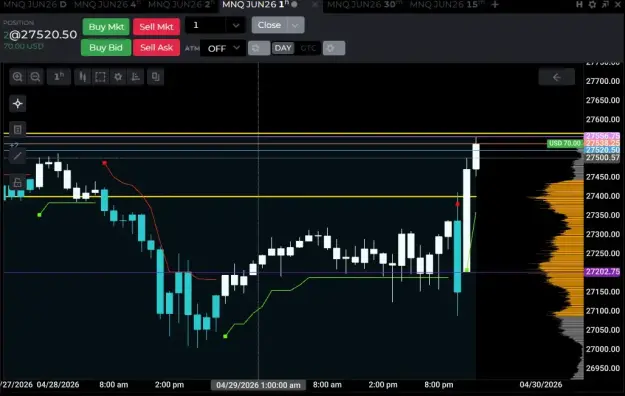Screen dimensions: 625x396
Task: Select the line drawing tool on the left sidebar
Action: point(18,156)
